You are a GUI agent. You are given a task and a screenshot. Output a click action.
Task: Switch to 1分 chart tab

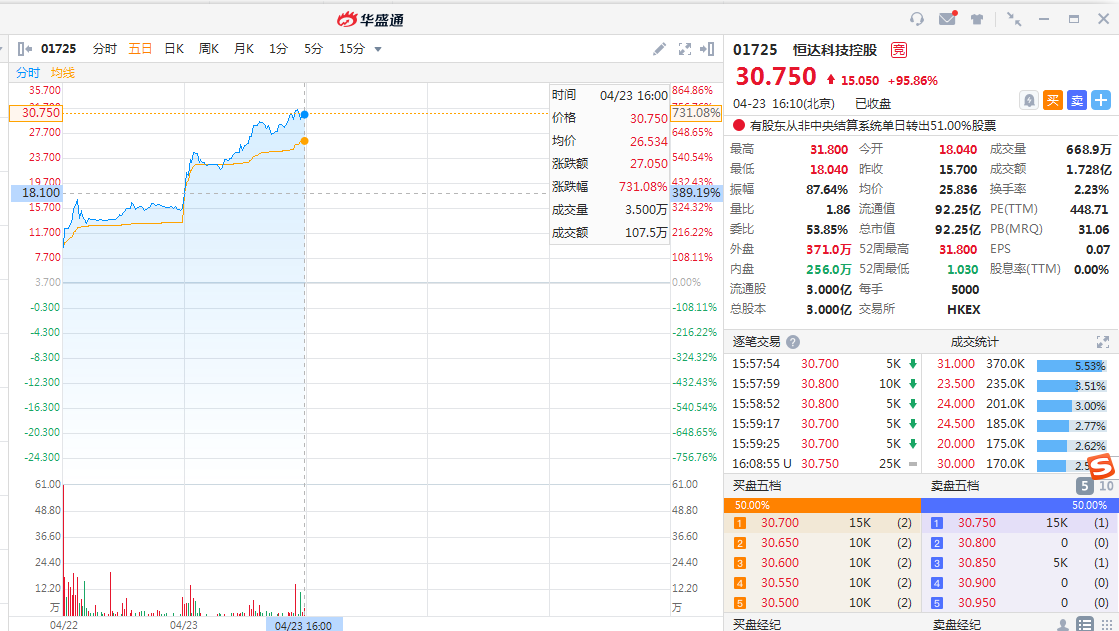tap(278, 49)
